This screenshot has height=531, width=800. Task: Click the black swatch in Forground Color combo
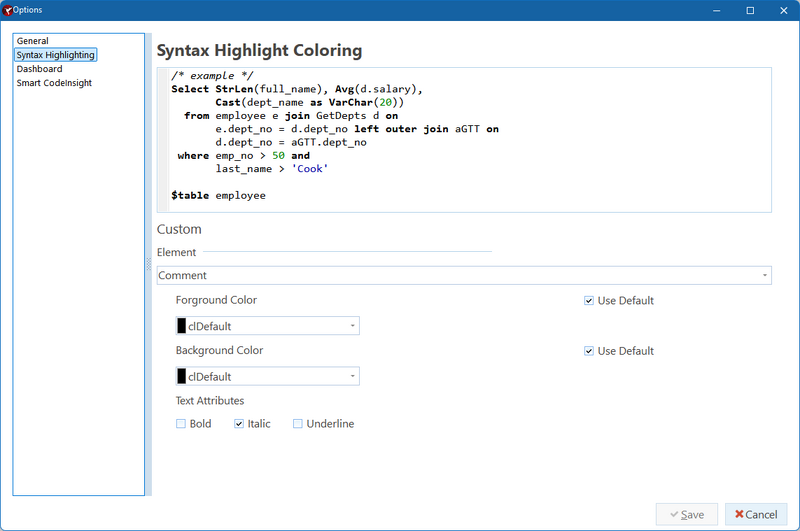pyautogui.click(x=182, y=326)
